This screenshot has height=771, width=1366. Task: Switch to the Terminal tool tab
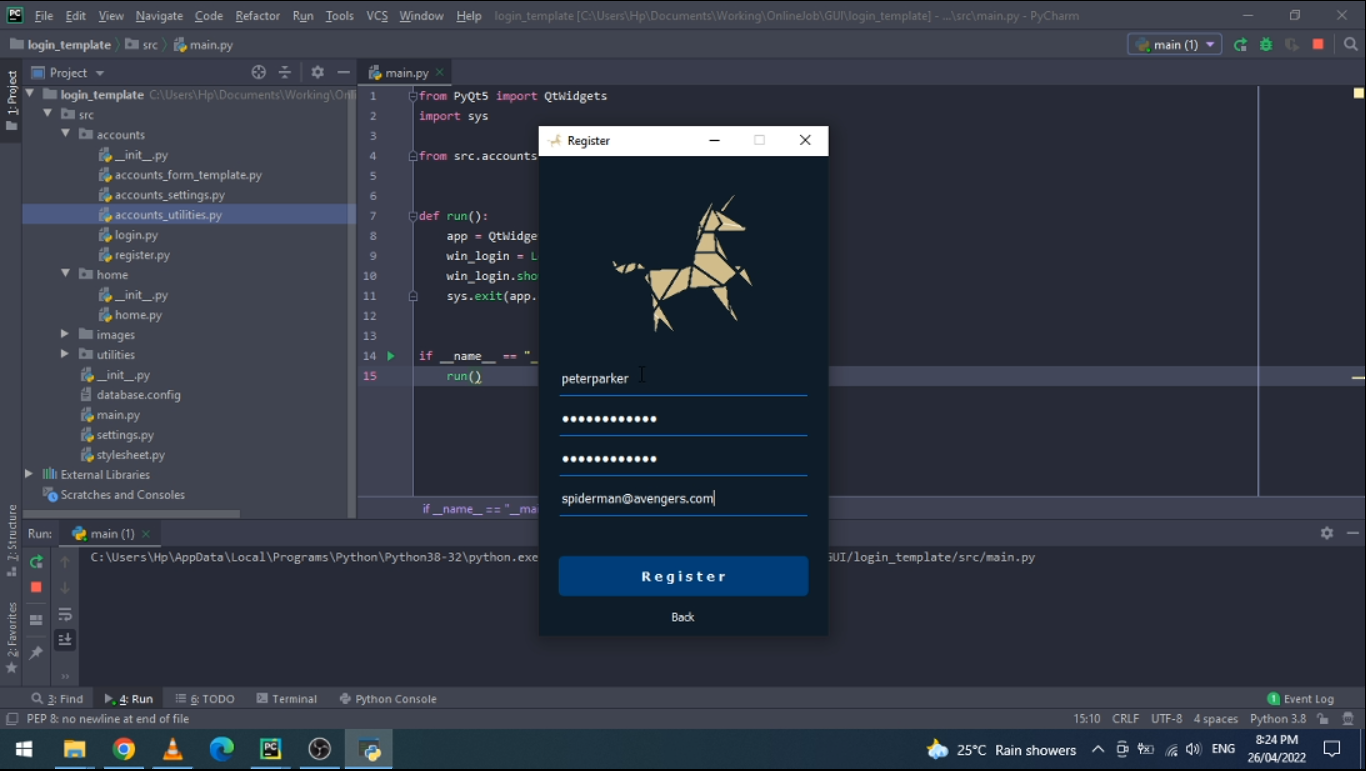287,699
